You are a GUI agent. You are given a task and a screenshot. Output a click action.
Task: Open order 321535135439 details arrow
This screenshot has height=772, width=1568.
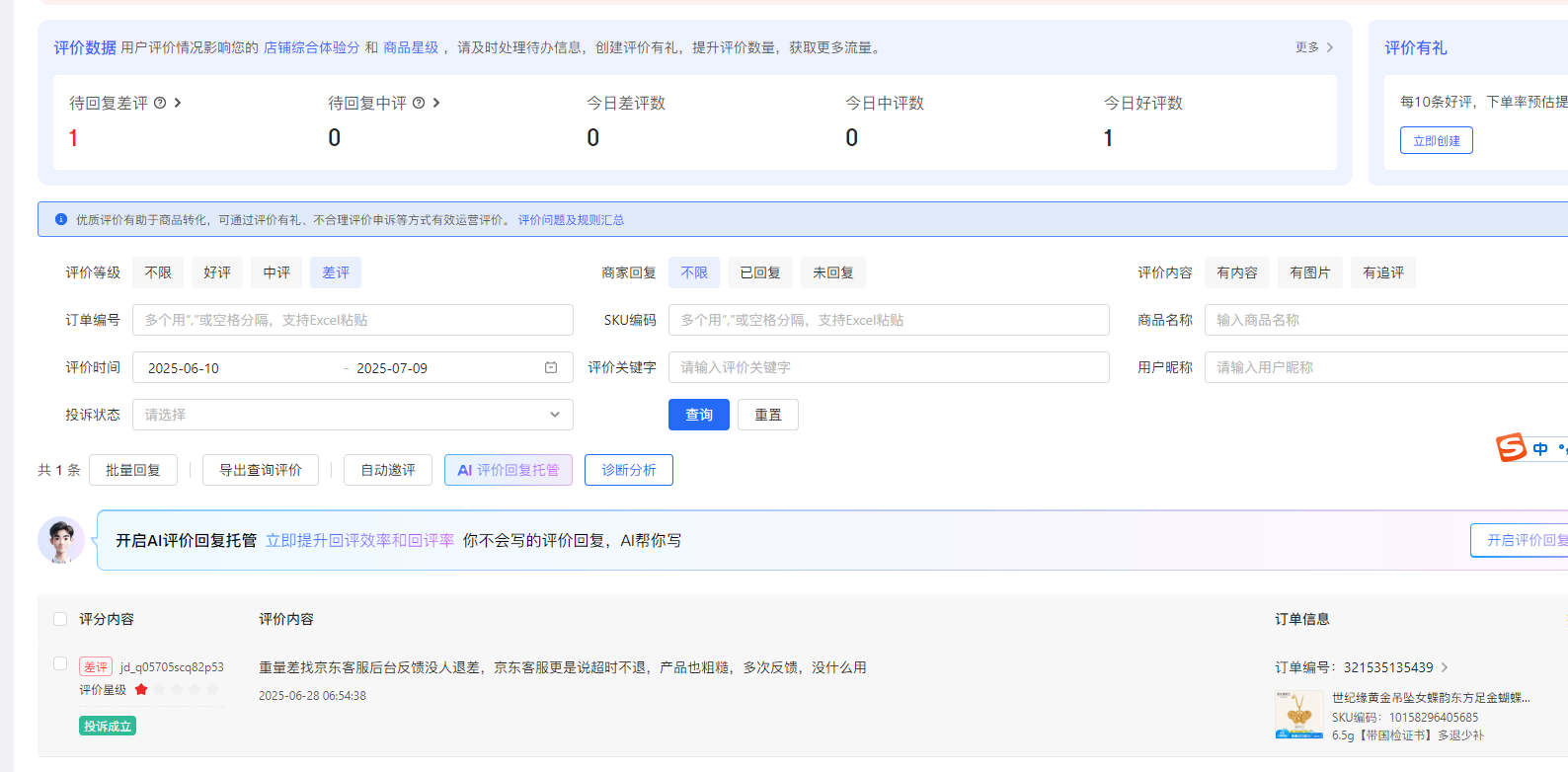pos(1445,667)
